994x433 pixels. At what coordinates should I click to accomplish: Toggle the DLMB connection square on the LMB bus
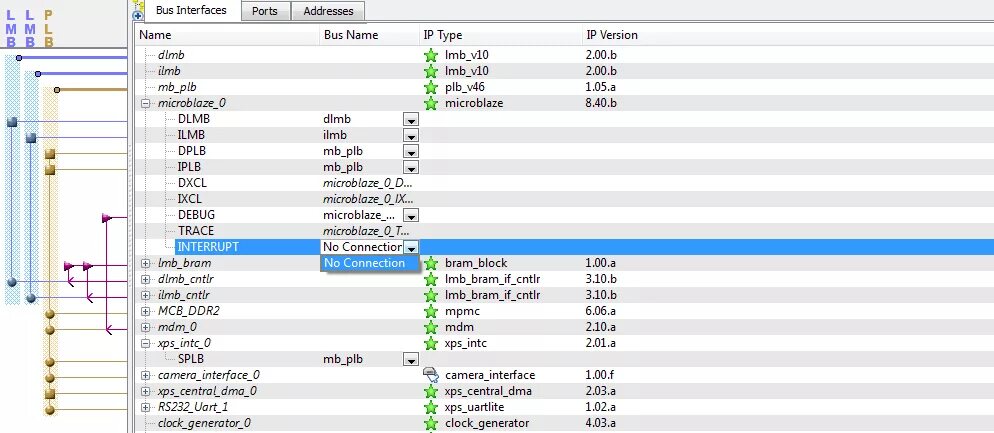click(11, 122)
